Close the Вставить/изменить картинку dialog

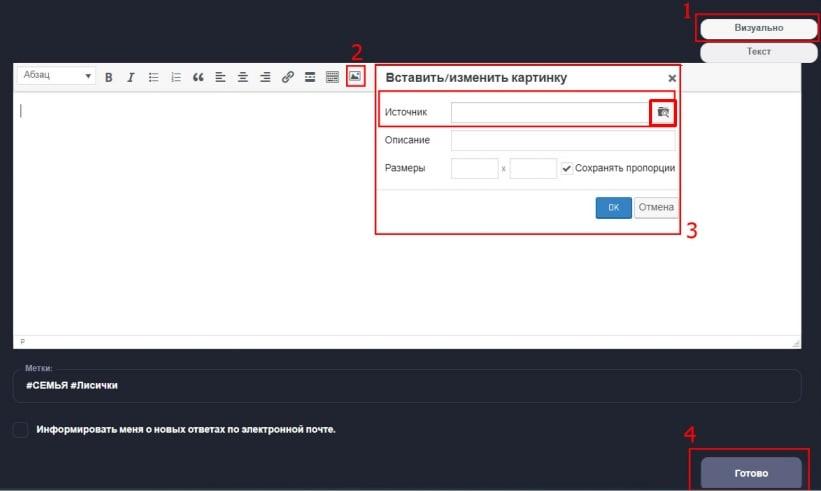671,78
